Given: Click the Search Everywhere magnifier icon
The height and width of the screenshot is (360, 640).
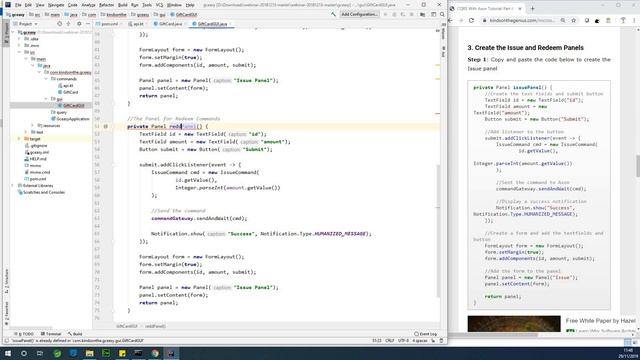Looking at the screenshot, I should click(x=442, y=14).
